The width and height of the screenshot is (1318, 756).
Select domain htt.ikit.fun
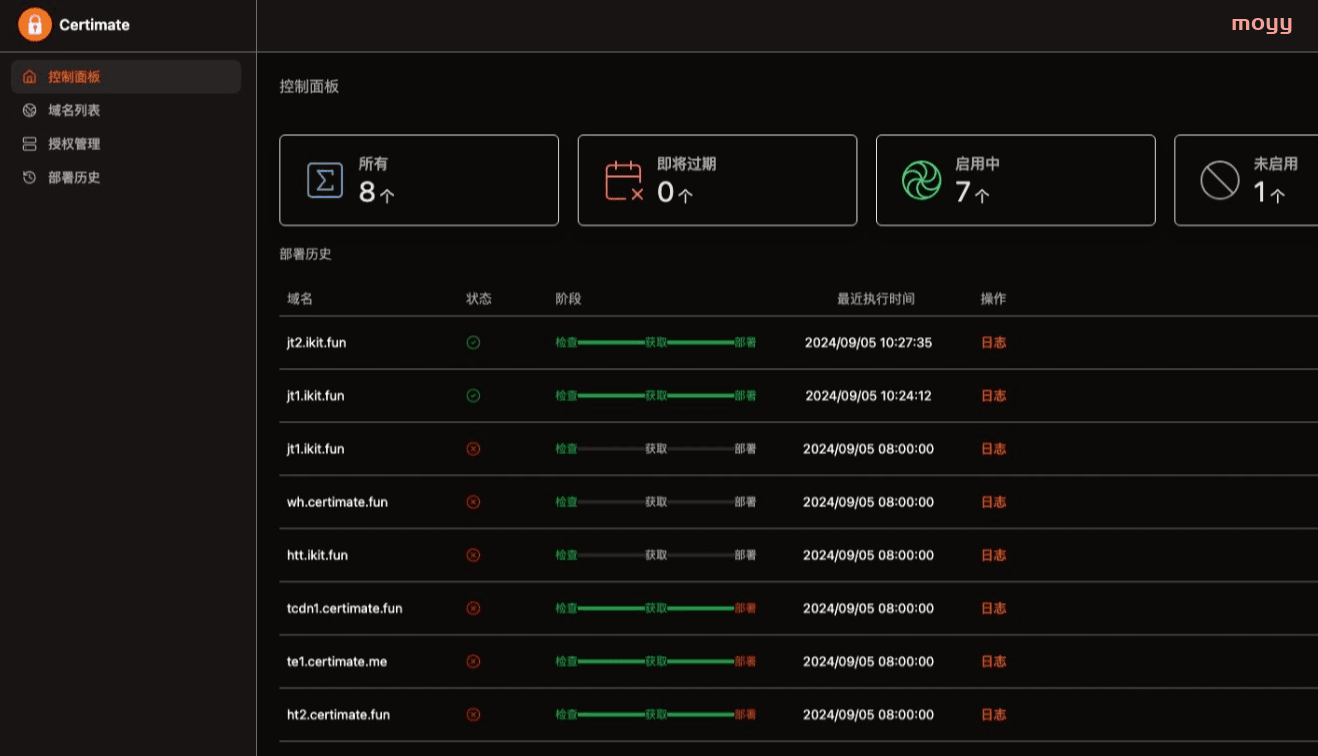tap(317, 555)
